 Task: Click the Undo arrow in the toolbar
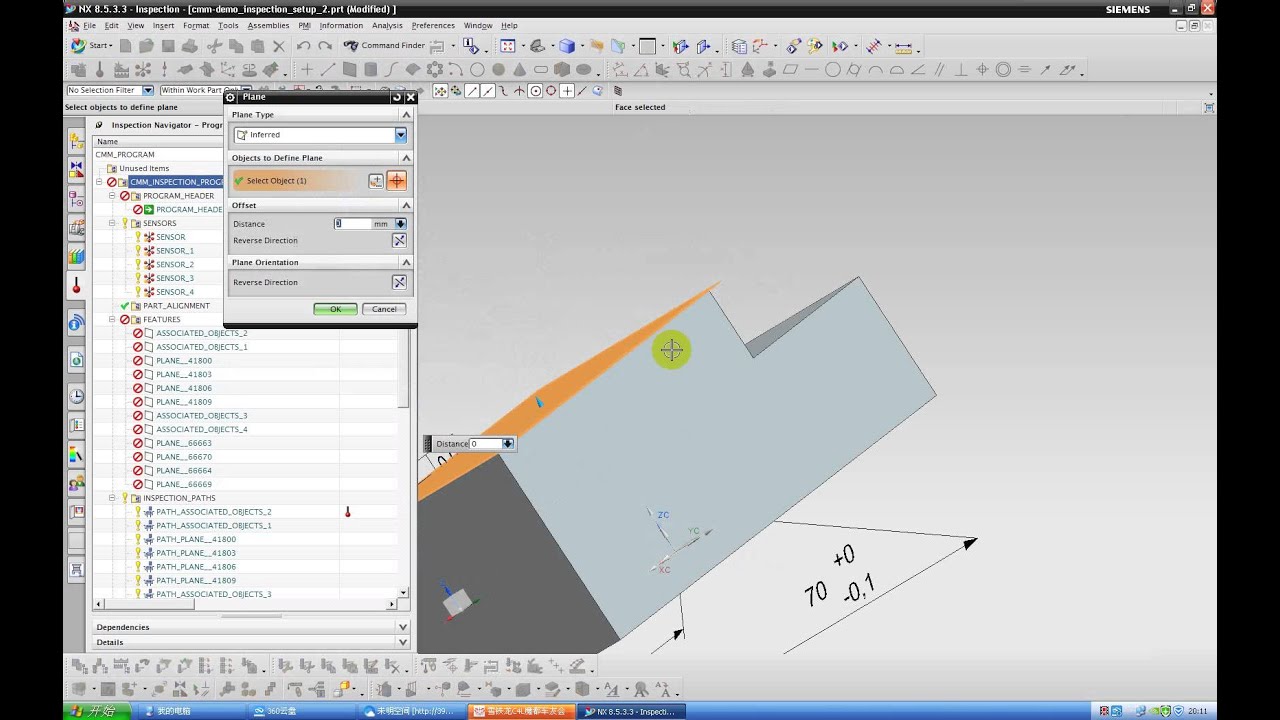[x=303, y=46]
